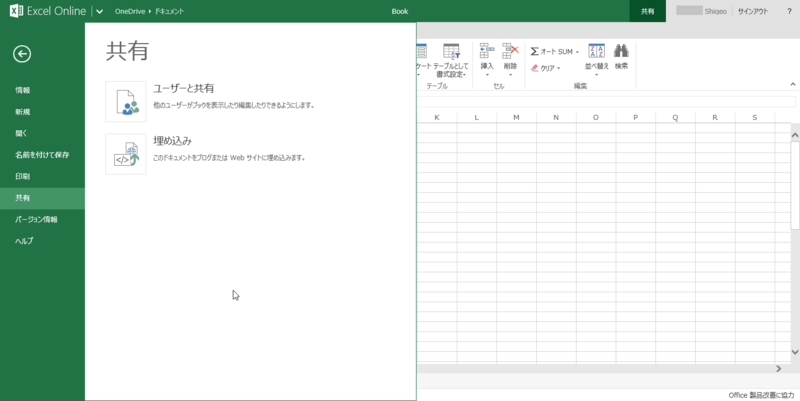Select column K header
The width and height of the screenshot is (800, 401).
[x=437, y=117]
